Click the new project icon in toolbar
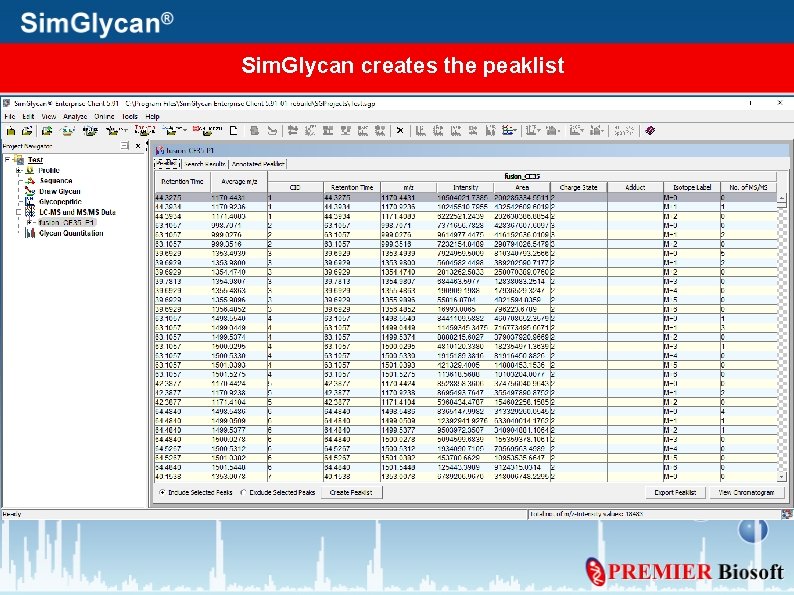 [x=11, y=131]
